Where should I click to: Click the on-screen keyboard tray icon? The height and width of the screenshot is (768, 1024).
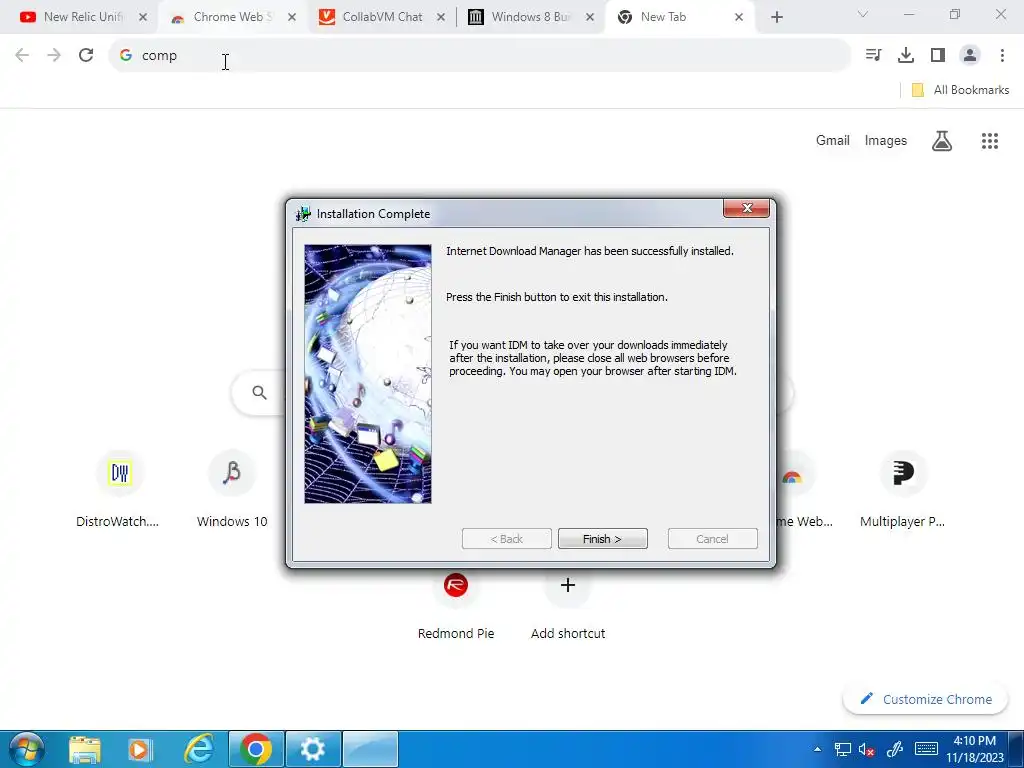tap(926, 749)
